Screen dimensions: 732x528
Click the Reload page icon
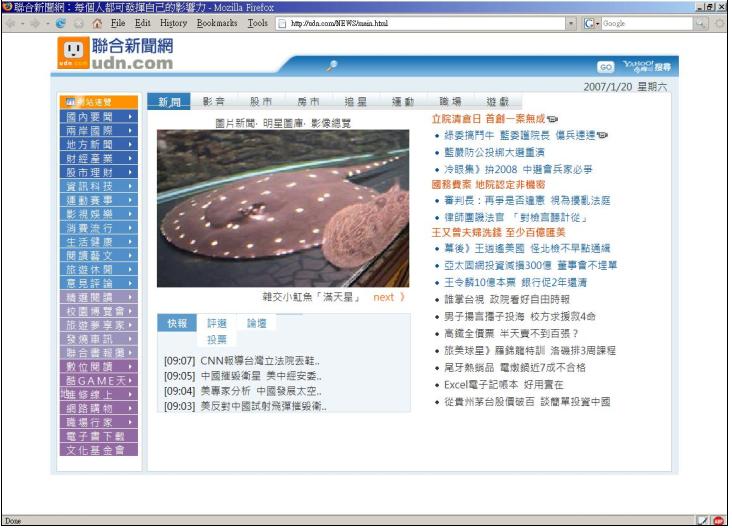coord(60,23)
